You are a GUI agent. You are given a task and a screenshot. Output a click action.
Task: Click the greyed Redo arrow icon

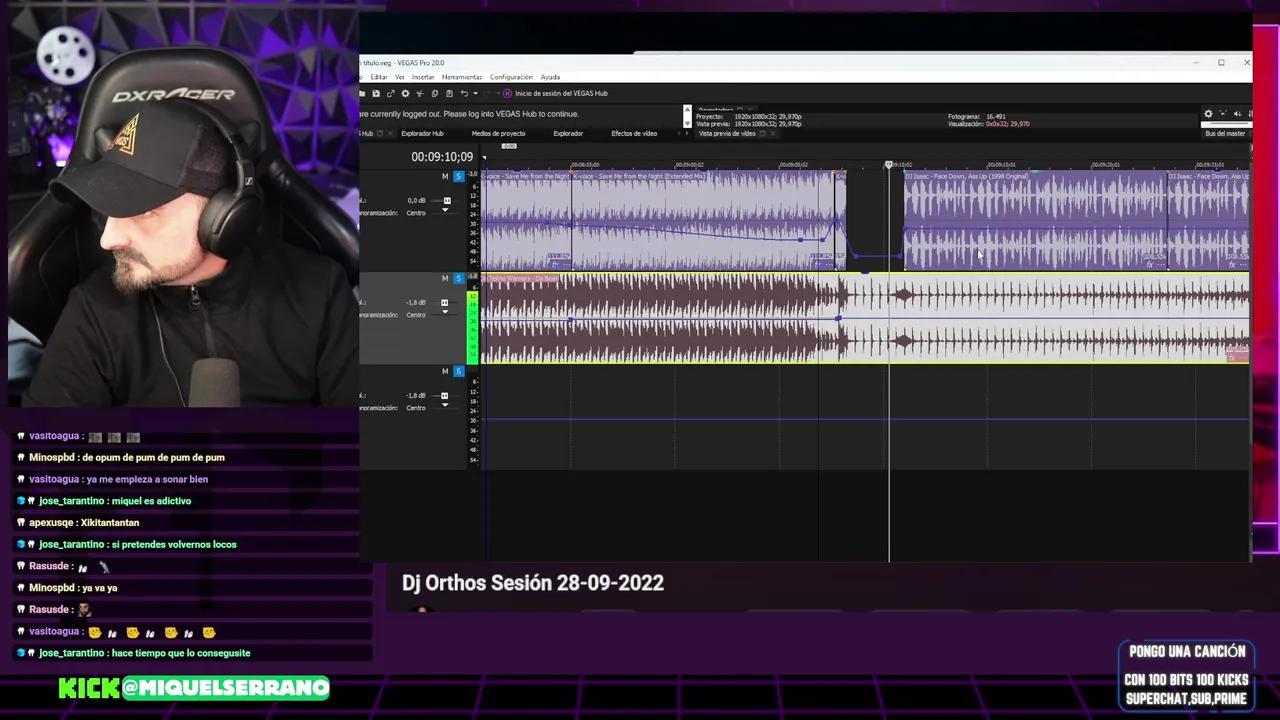pyautogui.click(x=487, y=93)
